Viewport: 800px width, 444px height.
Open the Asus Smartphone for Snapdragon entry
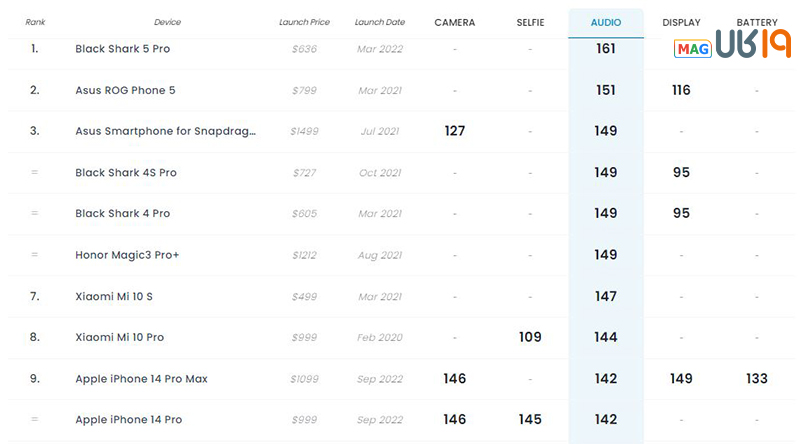[165, 131]
